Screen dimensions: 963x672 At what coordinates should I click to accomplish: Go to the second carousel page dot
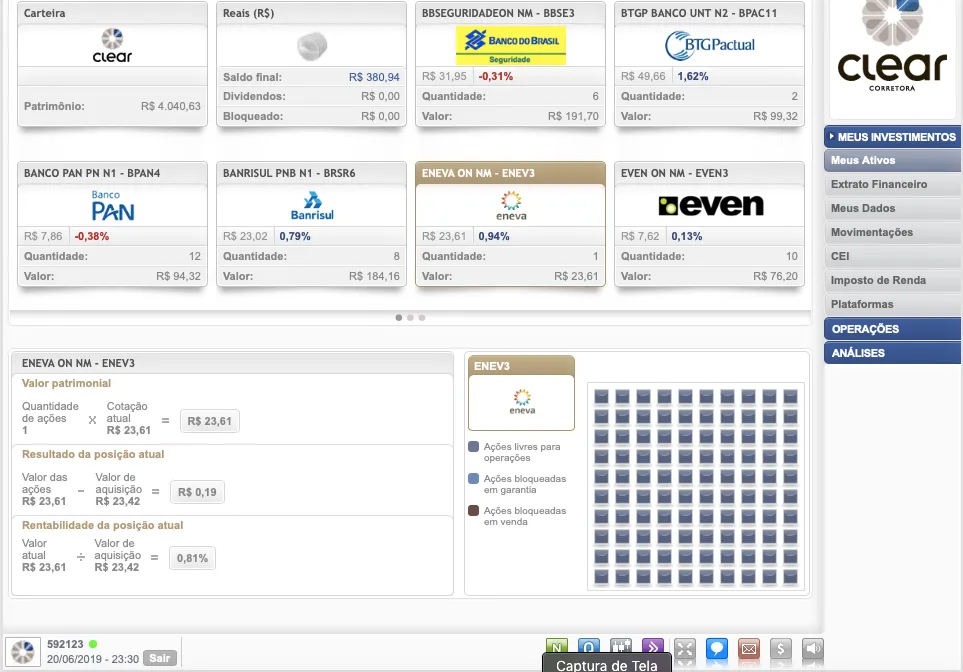point(410,317)
